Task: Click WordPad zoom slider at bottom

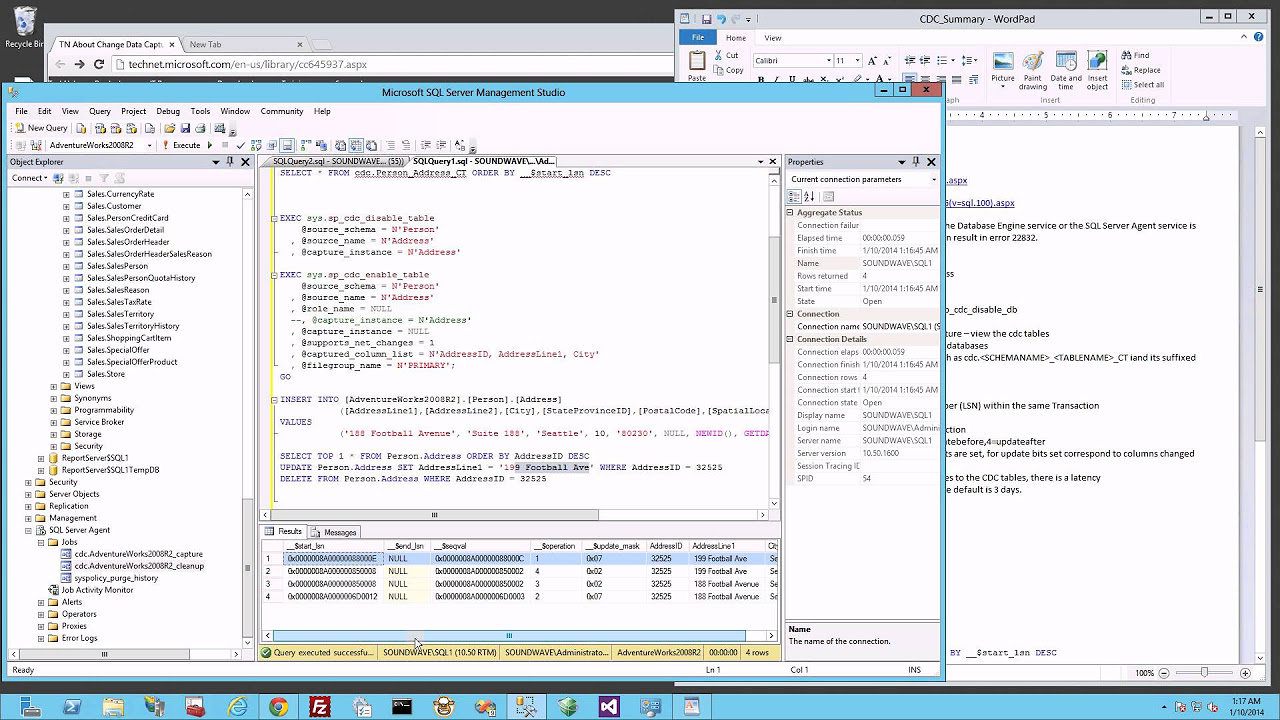Action: tap(1204, 673)
